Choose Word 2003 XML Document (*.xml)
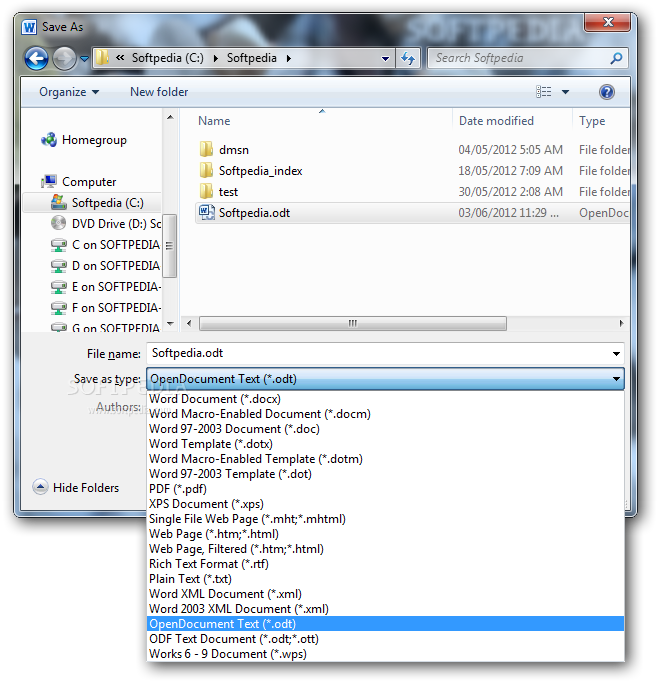Image resolution: width=658 pixels, height=684 pixels. point(385,609)
